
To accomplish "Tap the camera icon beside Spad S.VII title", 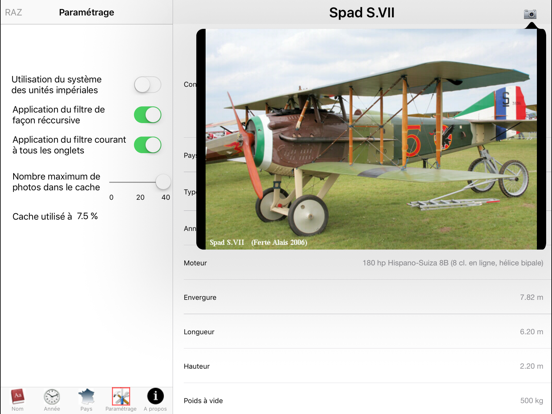I will tap(530, 14).
